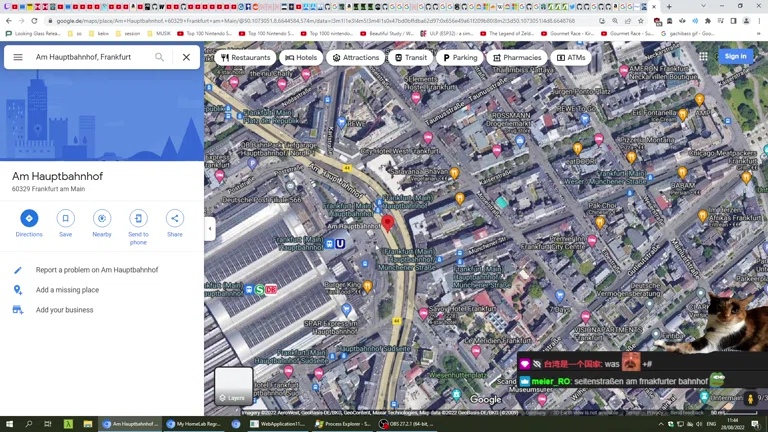Open the Layers map type switcher
The image size is (768, 432).
click(x=233, y=385)
